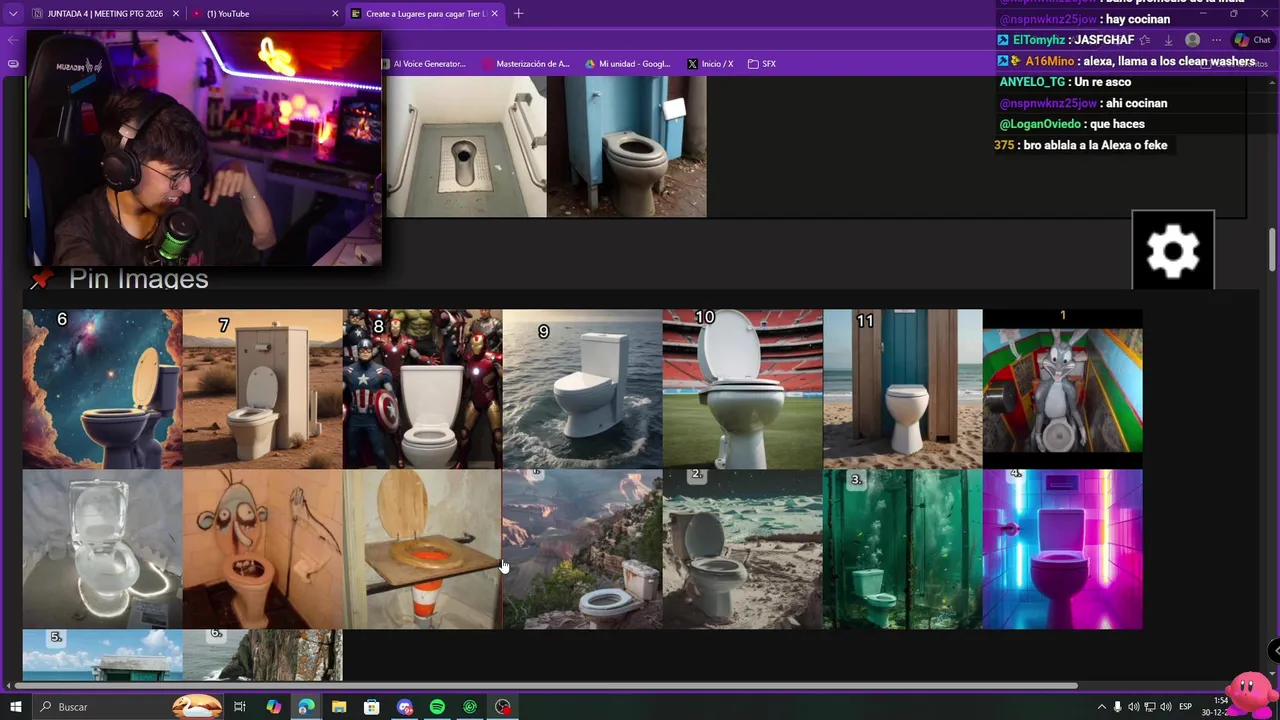Open the Windows Start menu

(15, 707)
